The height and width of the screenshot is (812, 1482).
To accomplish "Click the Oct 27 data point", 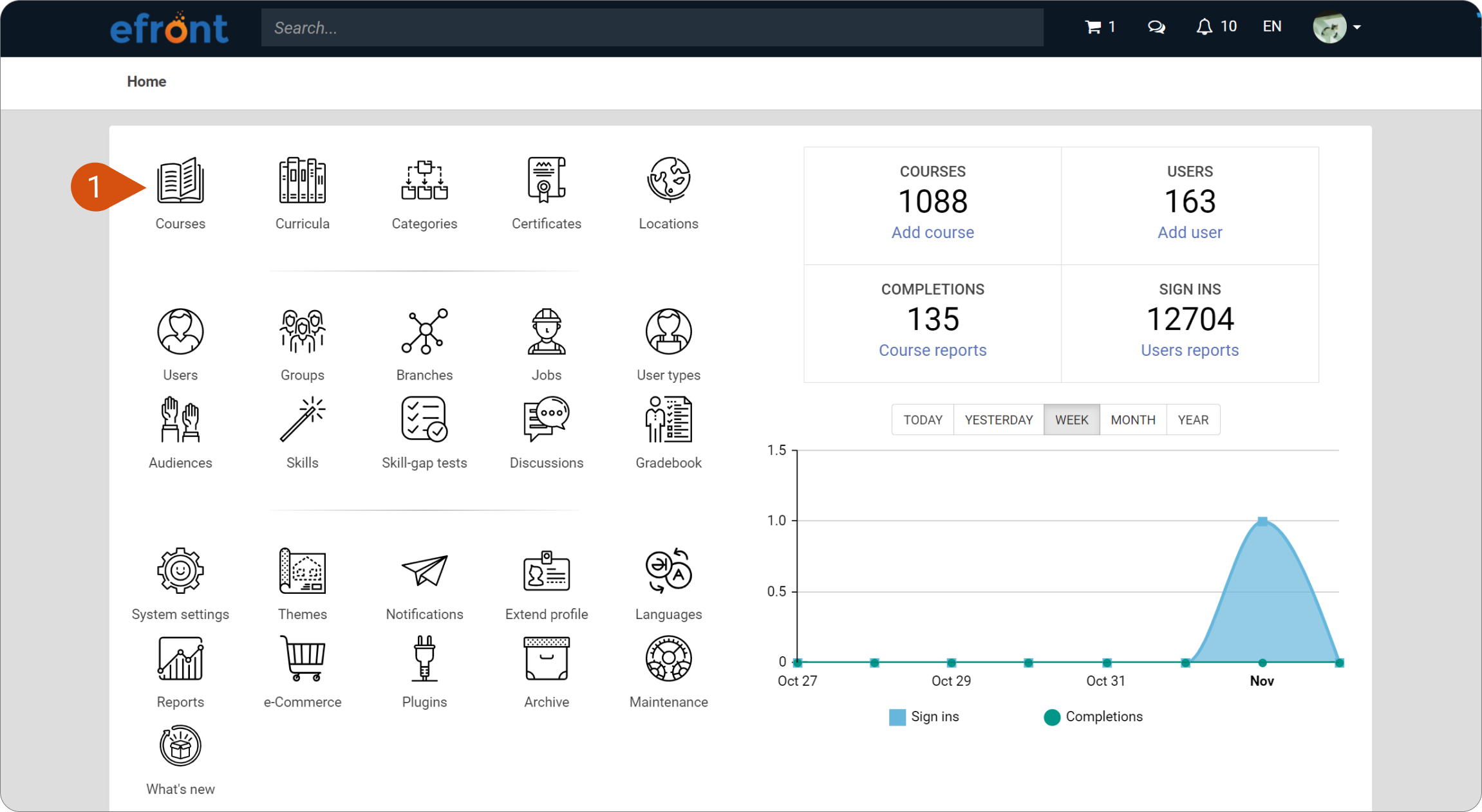I will point(798,662).
